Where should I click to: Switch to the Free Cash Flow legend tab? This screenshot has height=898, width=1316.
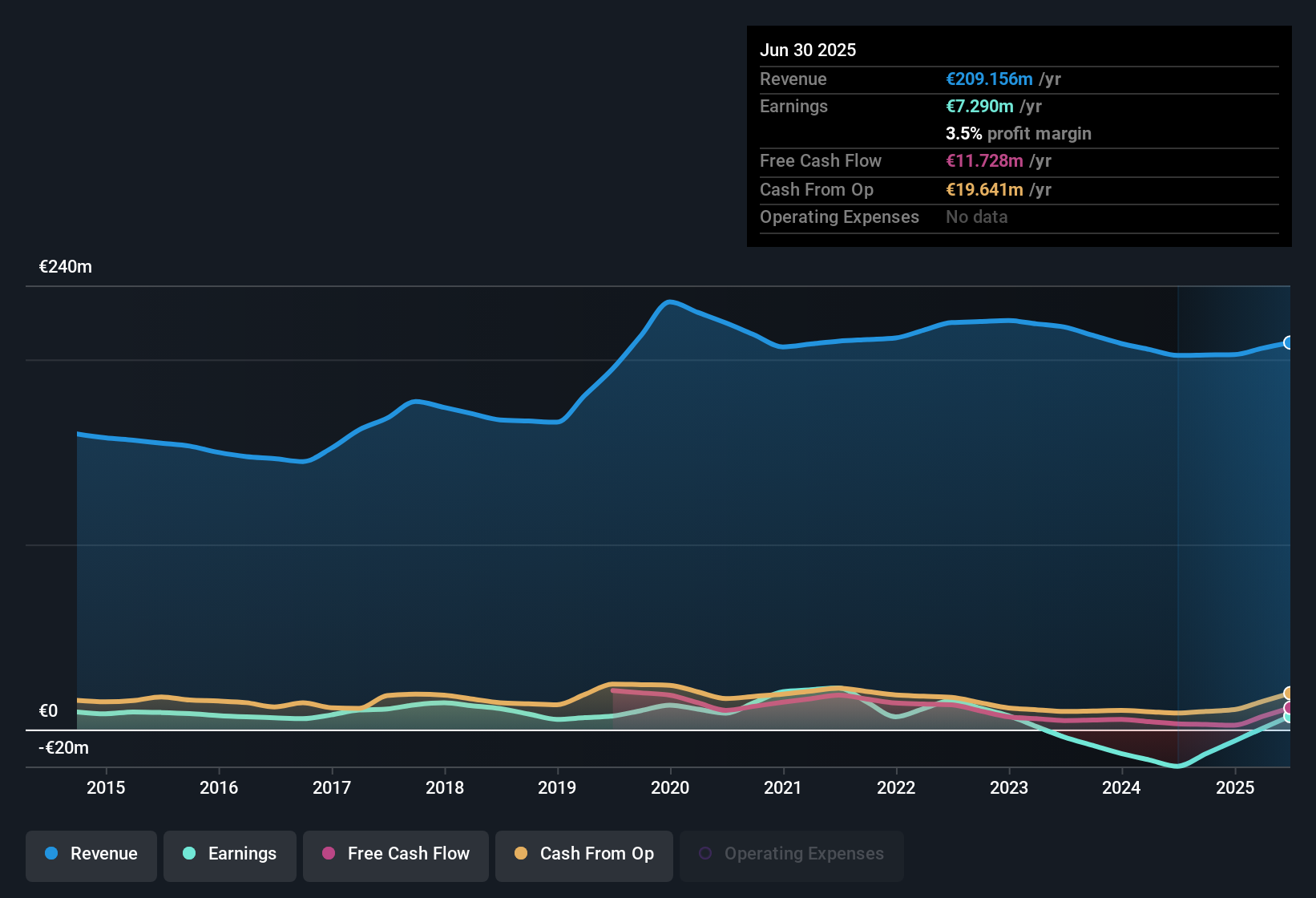coord(395,855)
